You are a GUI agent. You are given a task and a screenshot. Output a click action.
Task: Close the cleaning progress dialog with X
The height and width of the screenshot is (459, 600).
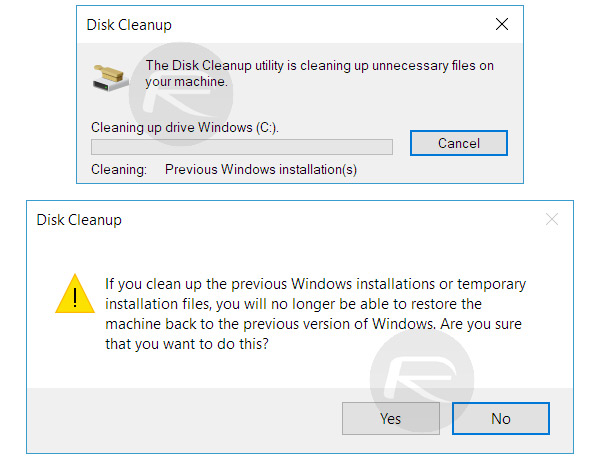502,24
